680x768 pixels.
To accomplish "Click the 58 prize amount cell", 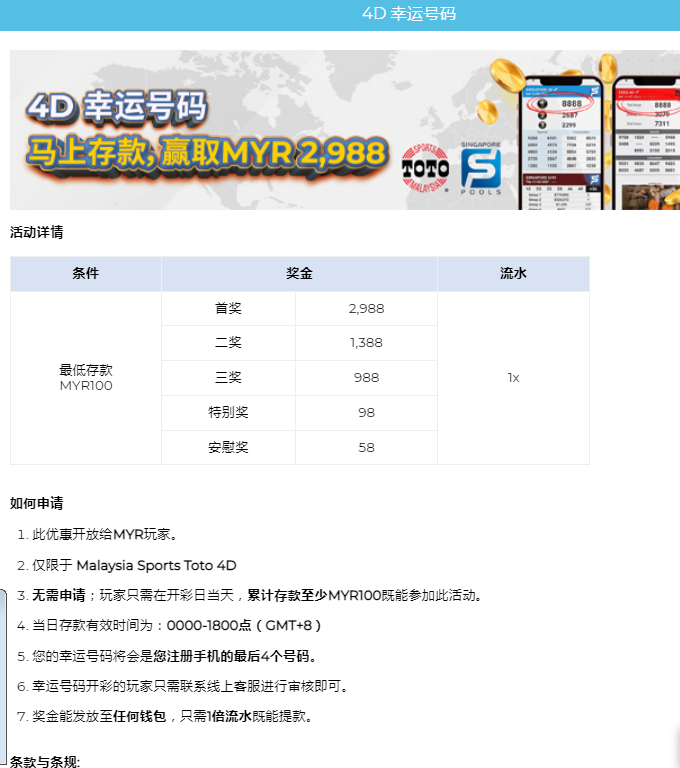I will tap(366, 448).
